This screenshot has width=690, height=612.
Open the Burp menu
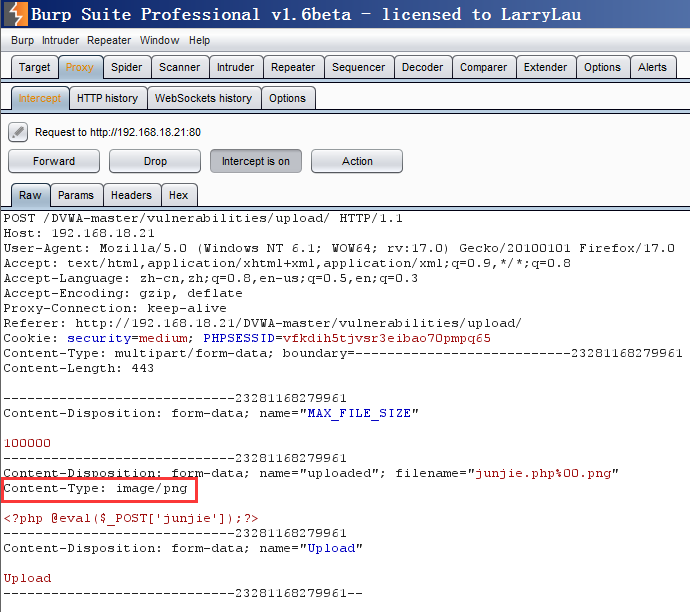(22, 40)
